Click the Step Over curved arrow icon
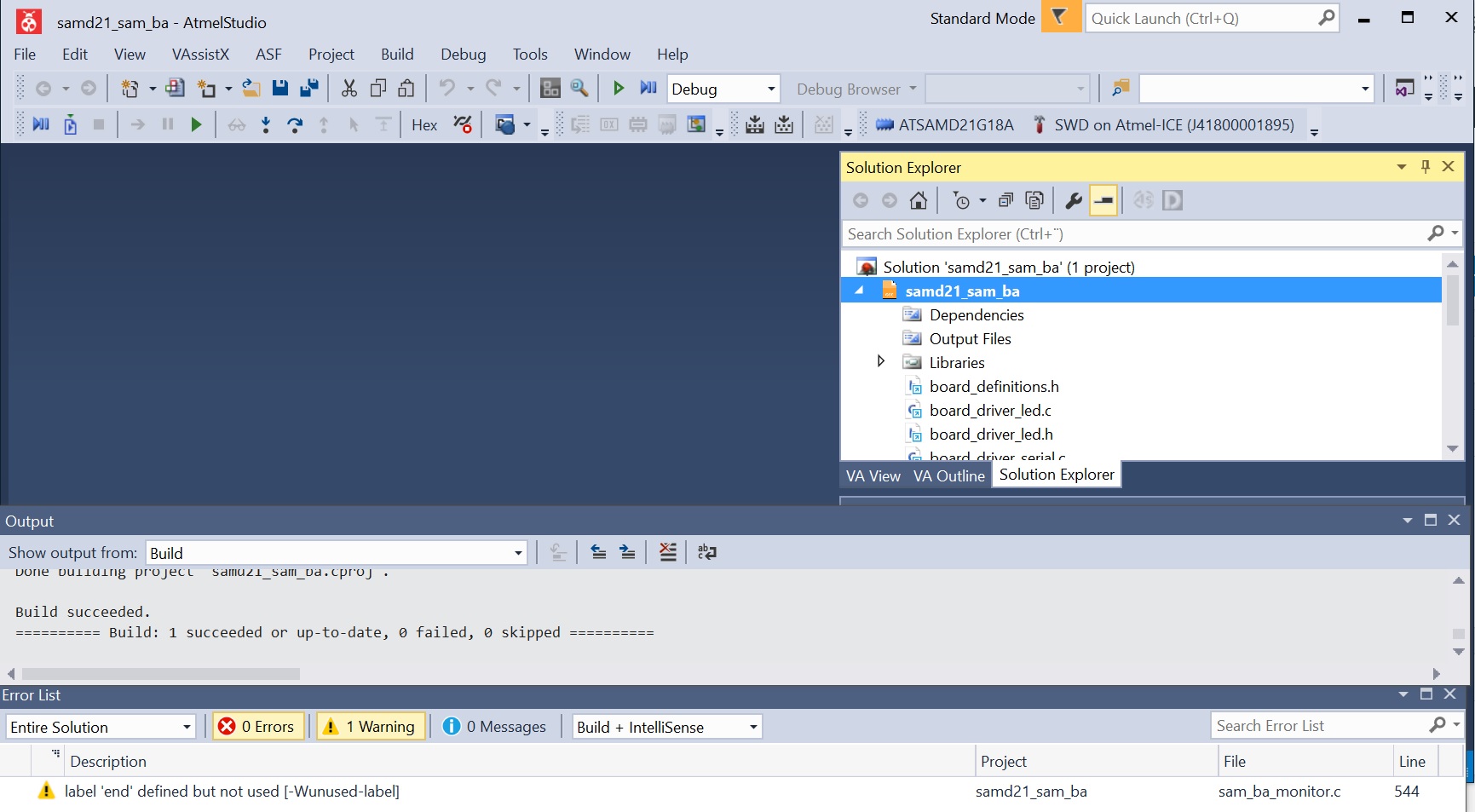Image resolution: width=1475 pixels, height=812 pixels. (x=295, y=124)
